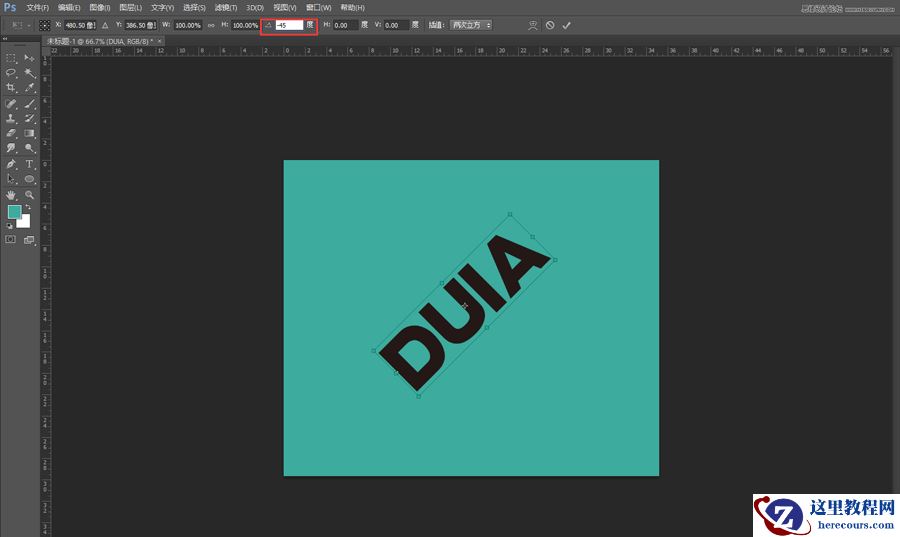Click the teal foreground color swatch
This screenshot has height=537, width=900.
click(14, 212)
